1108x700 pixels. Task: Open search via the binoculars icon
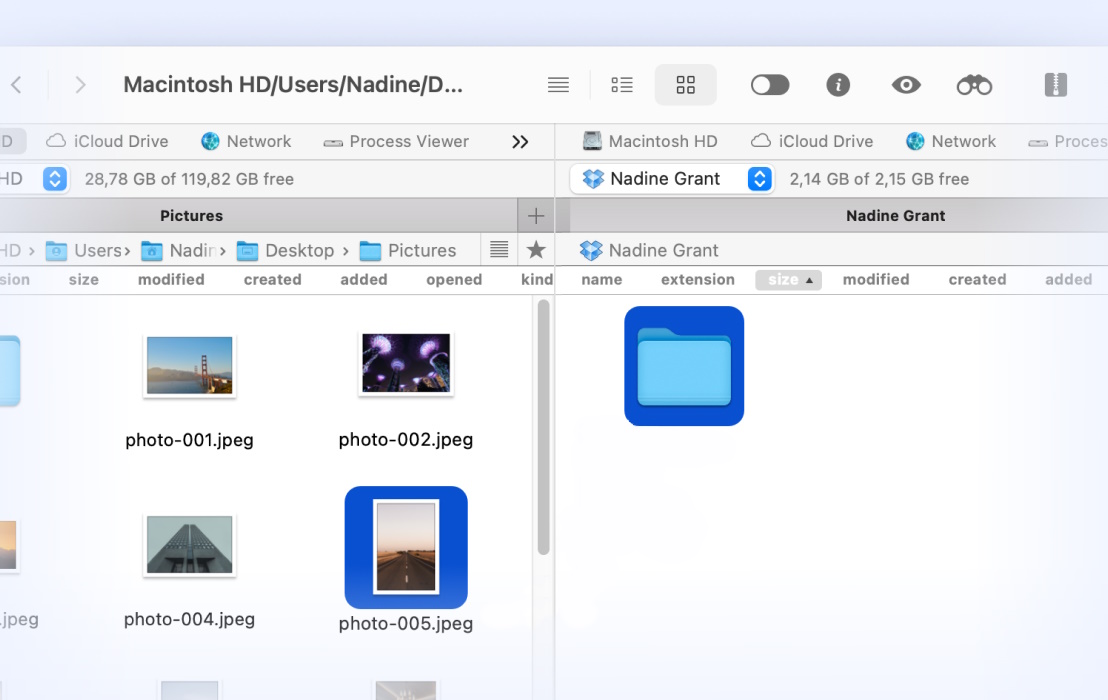(974, 84)
